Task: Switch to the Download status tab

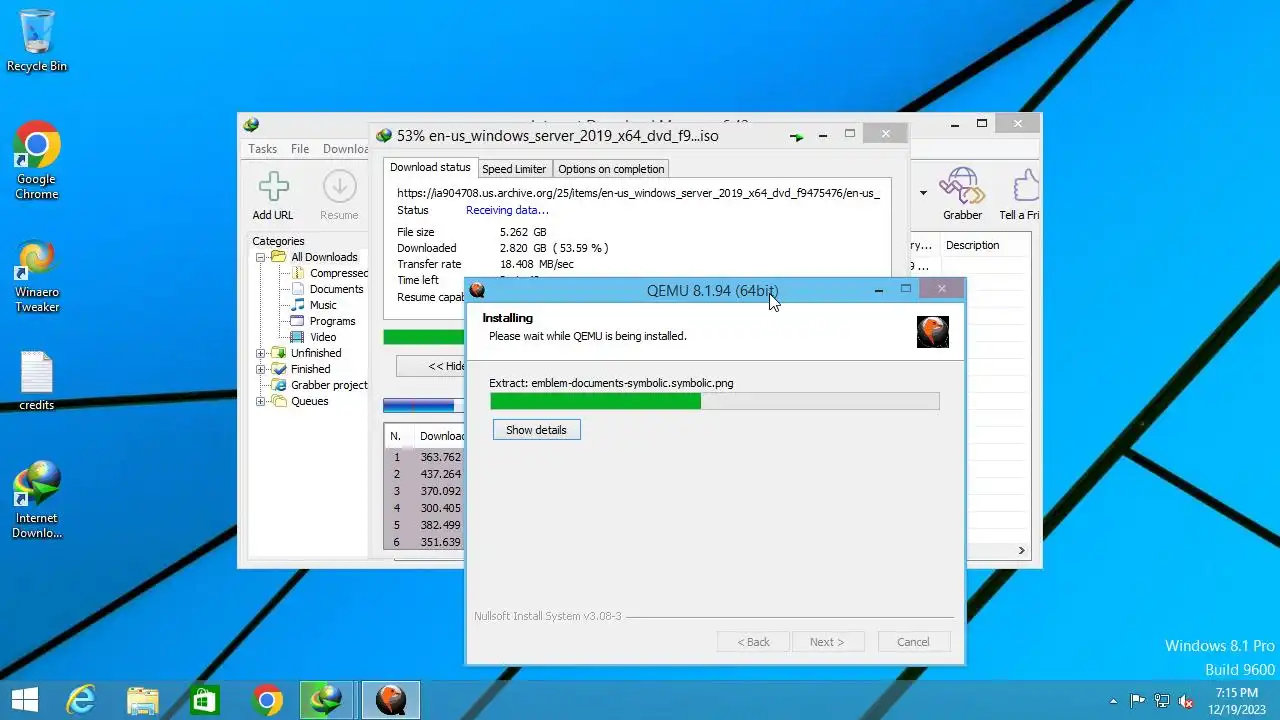Action: pos(430,167)
